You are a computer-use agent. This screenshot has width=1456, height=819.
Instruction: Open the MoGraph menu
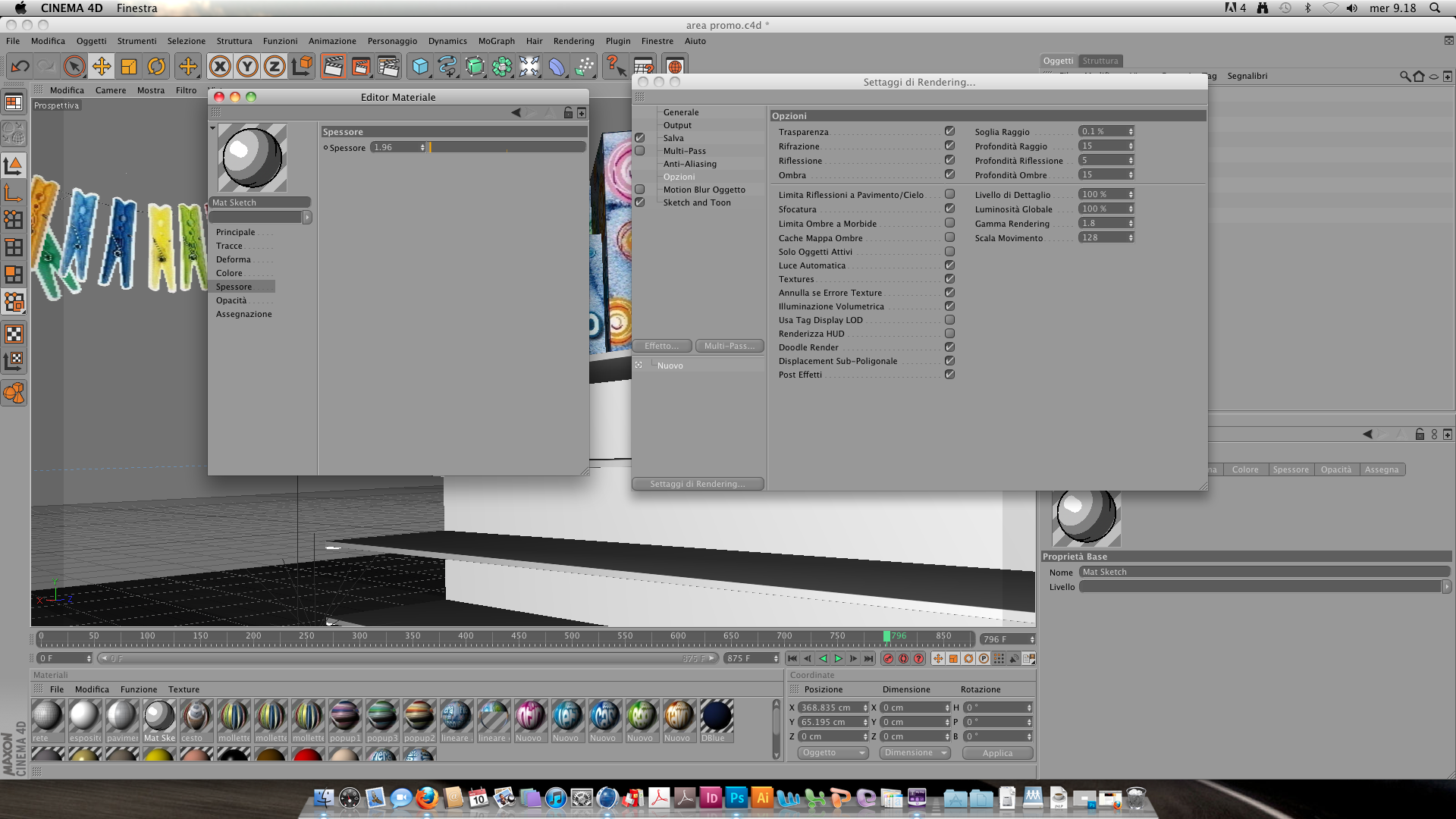coord(496,41)
